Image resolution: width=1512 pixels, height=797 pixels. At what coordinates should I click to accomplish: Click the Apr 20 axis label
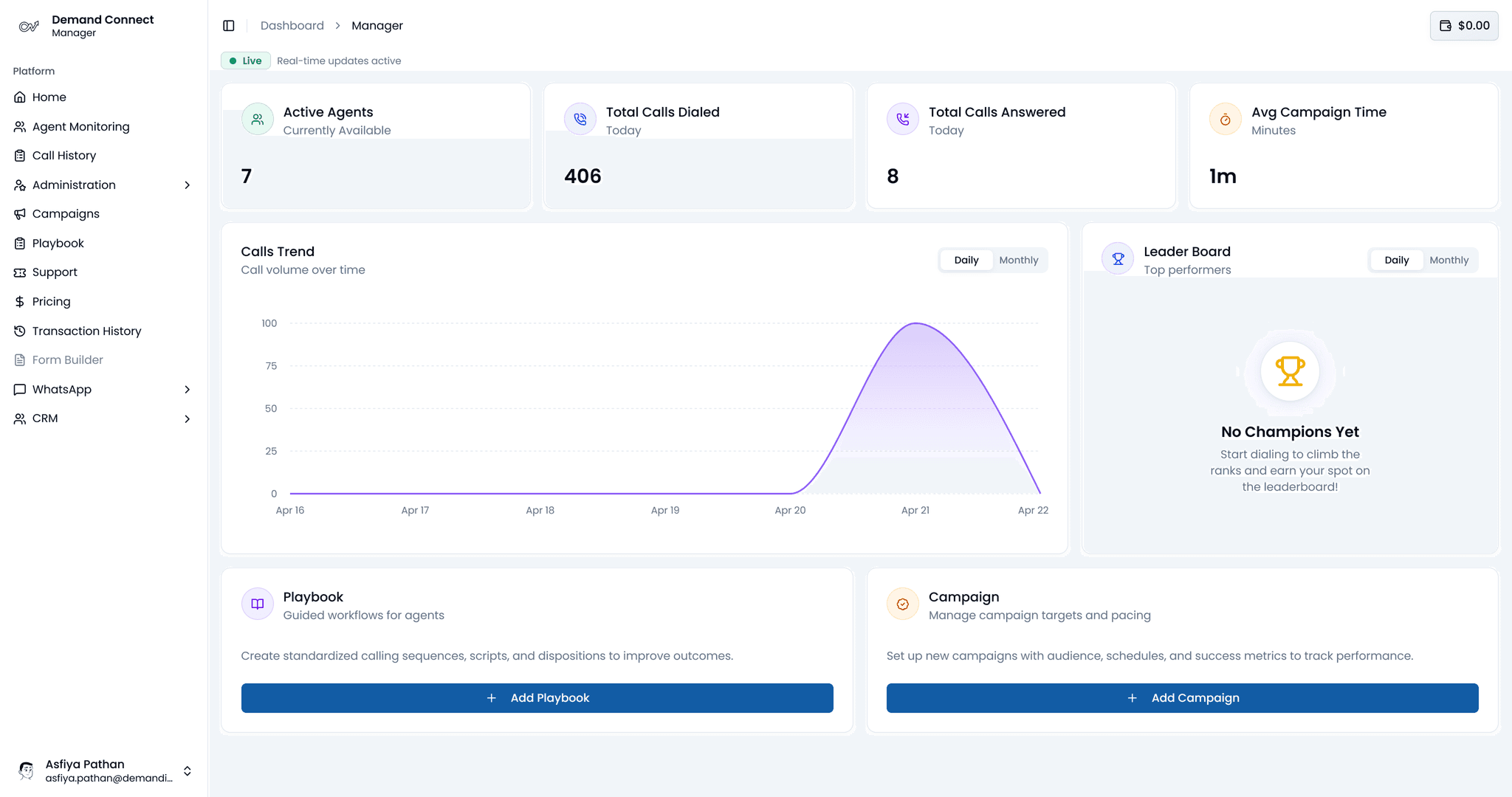(790, 511)
